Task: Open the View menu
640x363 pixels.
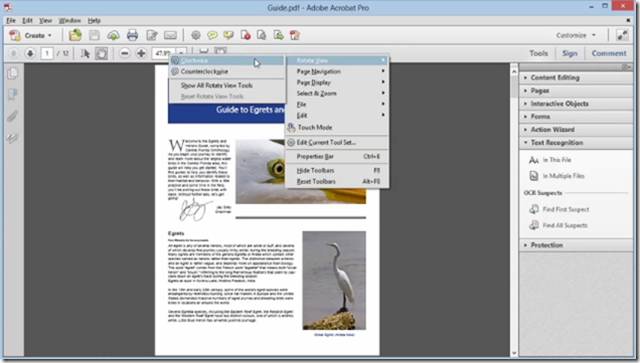Action: click(x=45, y=20)
